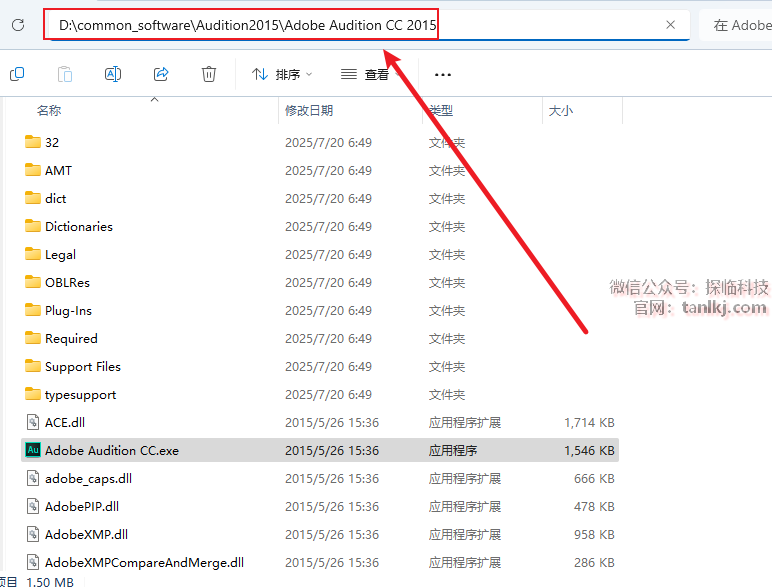Click the 1.50 MB status bar text
Screen dimensions: 772x587
(50, 582)
